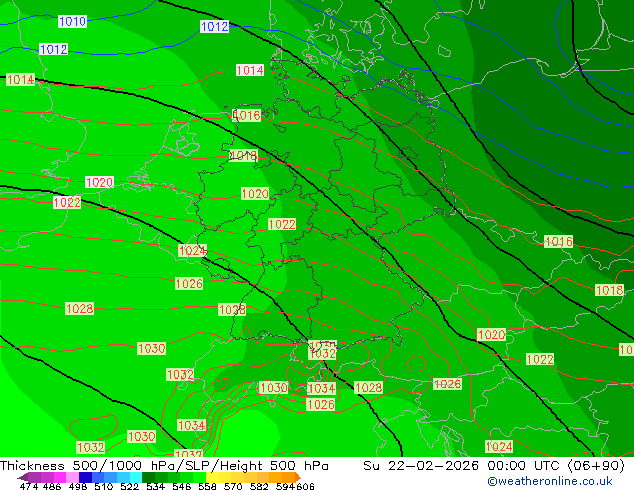Image resolution: width=634 pixels, height=490 pixels.
Task: Click the 1037 label at the map's bottom edge
Action: point(188,454)
